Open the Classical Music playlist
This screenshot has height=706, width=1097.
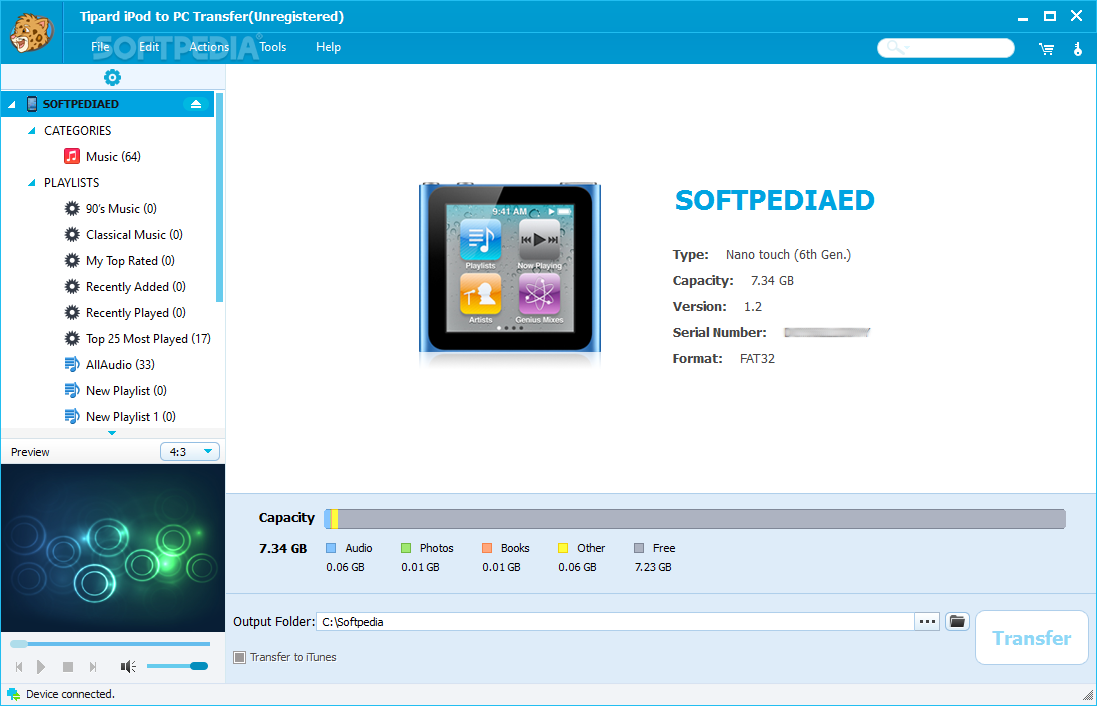coord(134,234)
